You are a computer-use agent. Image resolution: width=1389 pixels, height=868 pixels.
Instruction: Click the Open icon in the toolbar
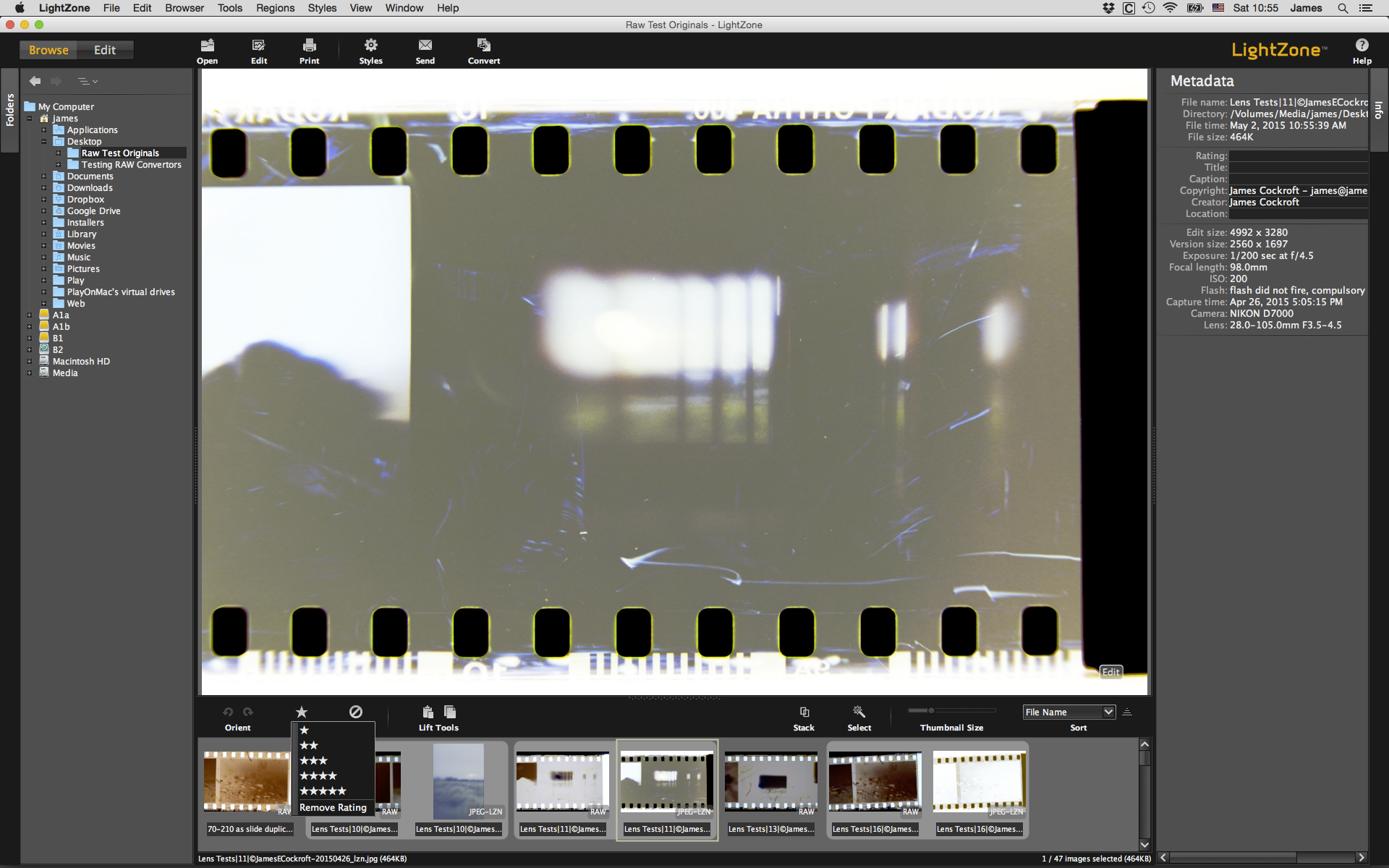click(207, 51)
